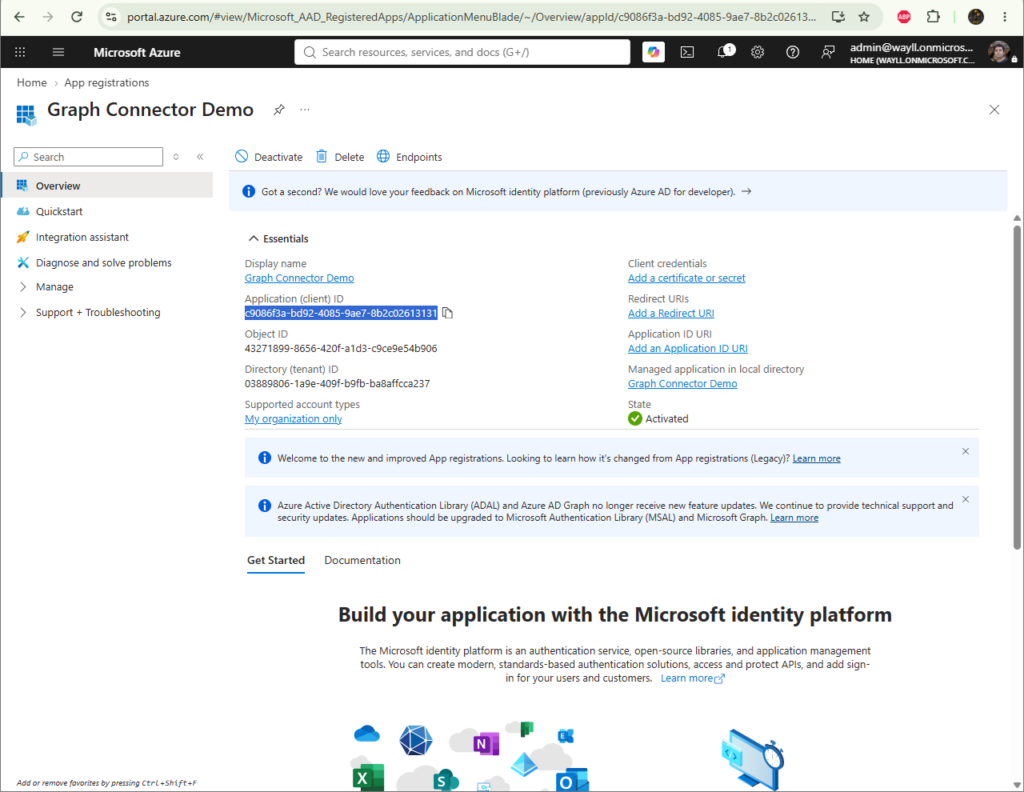Click the sidebar expand/collapse all arrows icon
This screenshot has width=1024, height=792.
coord(176,157)
